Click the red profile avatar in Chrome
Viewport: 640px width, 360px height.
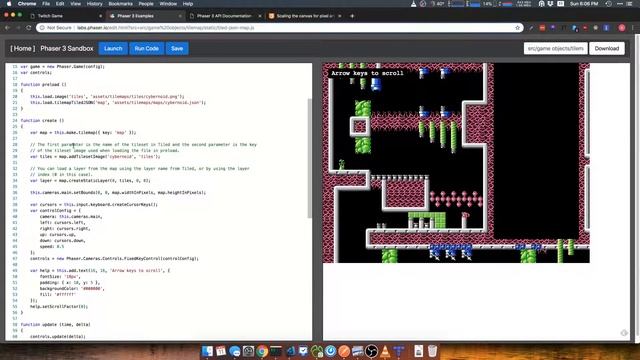(622, 28)
